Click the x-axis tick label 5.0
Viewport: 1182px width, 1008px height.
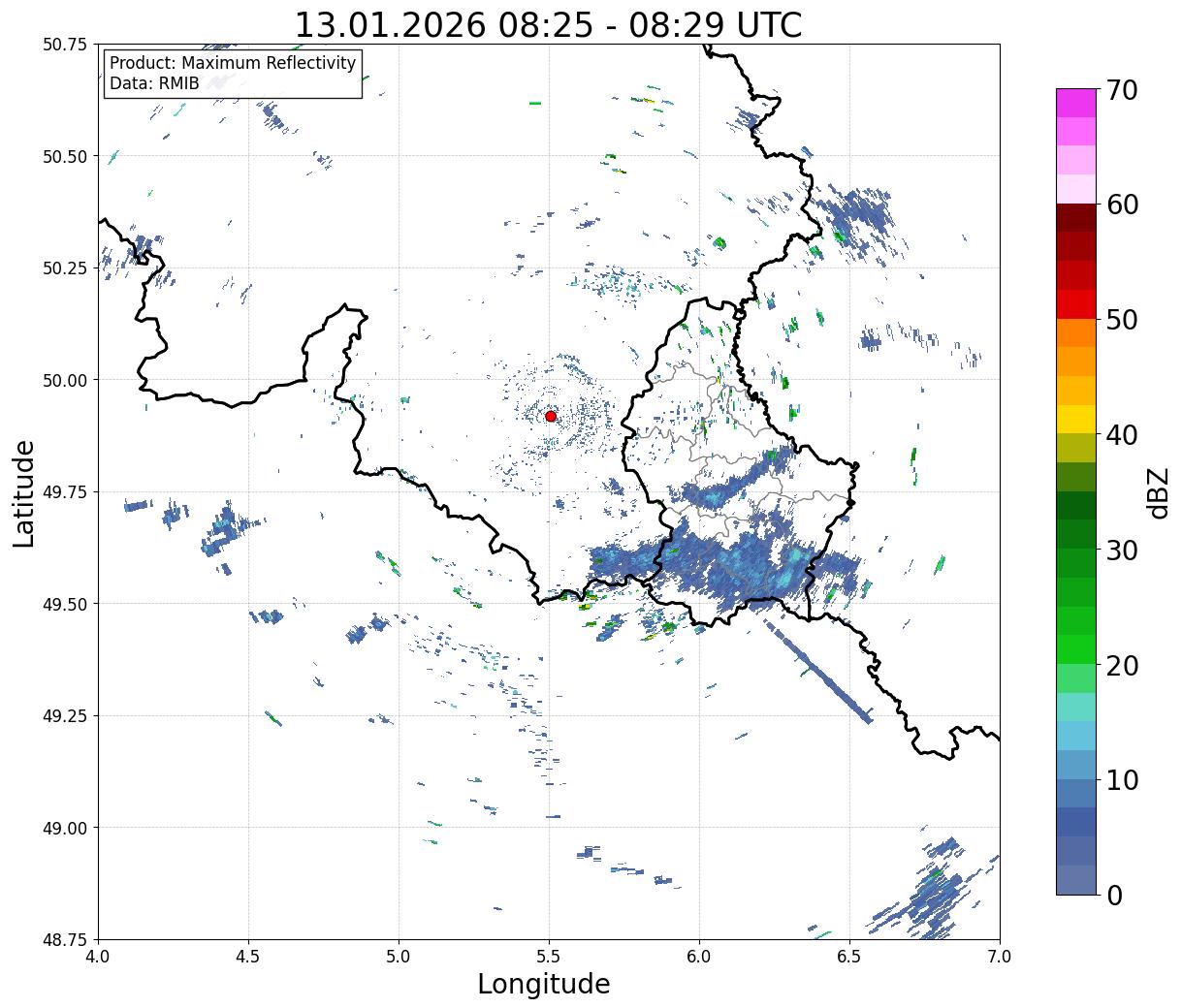[x=399, y=956]
